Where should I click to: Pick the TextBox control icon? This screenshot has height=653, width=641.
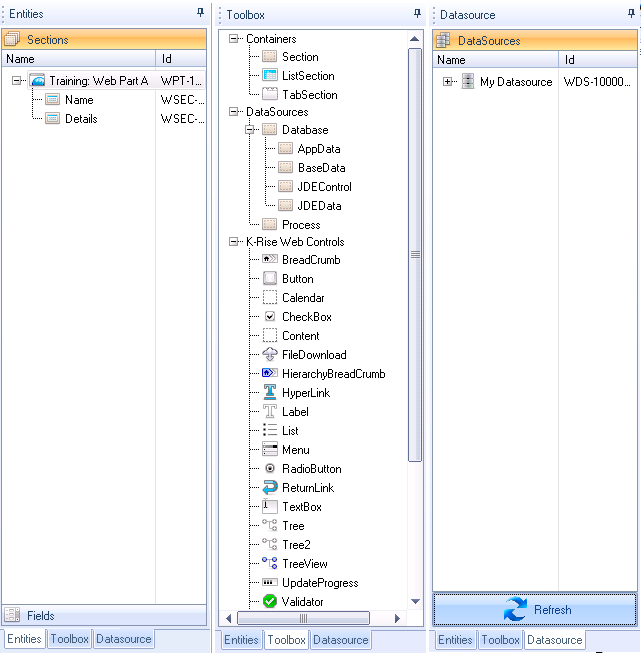(269, 506)
